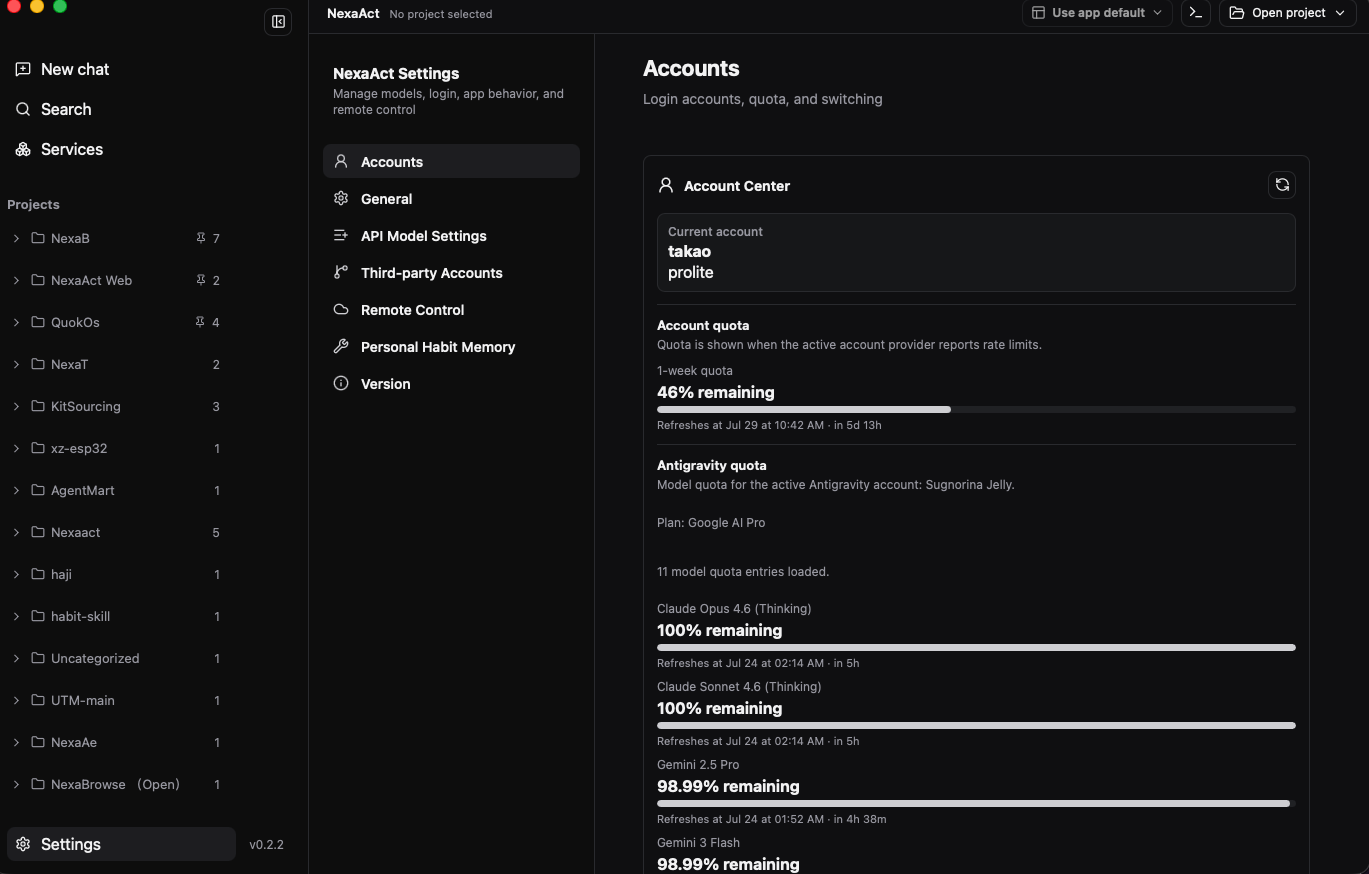The image size is (1369, 874).
Task: Click the pin icon on NexaB project
Action: click(201, 238)
